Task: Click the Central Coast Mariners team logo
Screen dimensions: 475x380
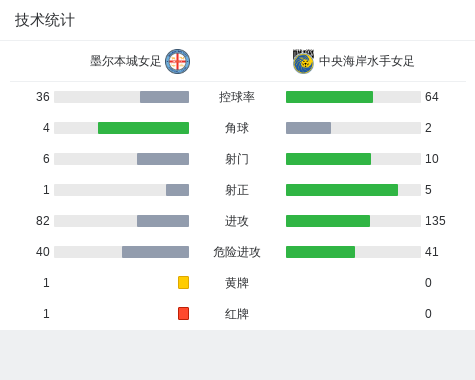Action: click(303, 61)
